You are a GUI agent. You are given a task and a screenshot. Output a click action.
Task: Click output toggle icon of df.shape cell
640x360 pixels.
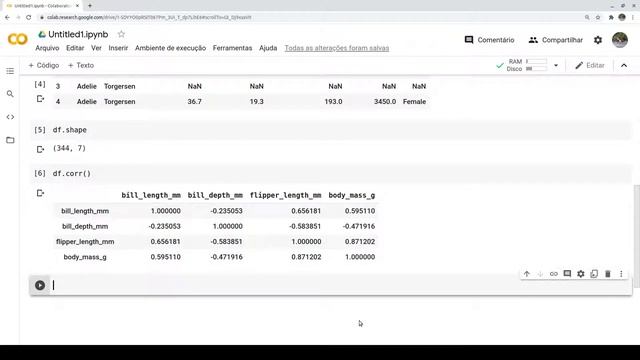40,149
